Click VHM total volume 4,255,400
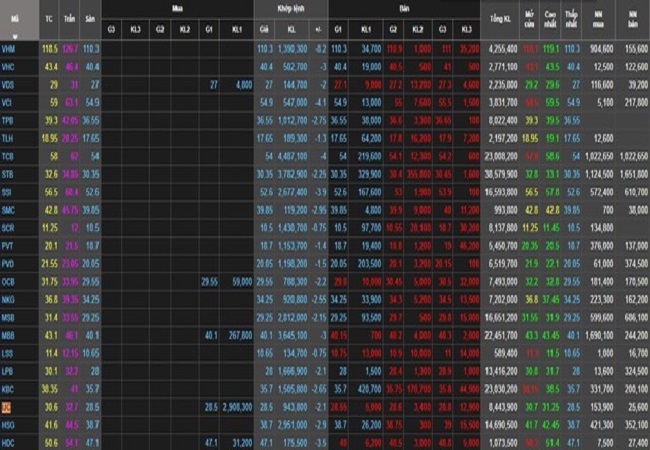The image size is (650, 450). [503, 49]
